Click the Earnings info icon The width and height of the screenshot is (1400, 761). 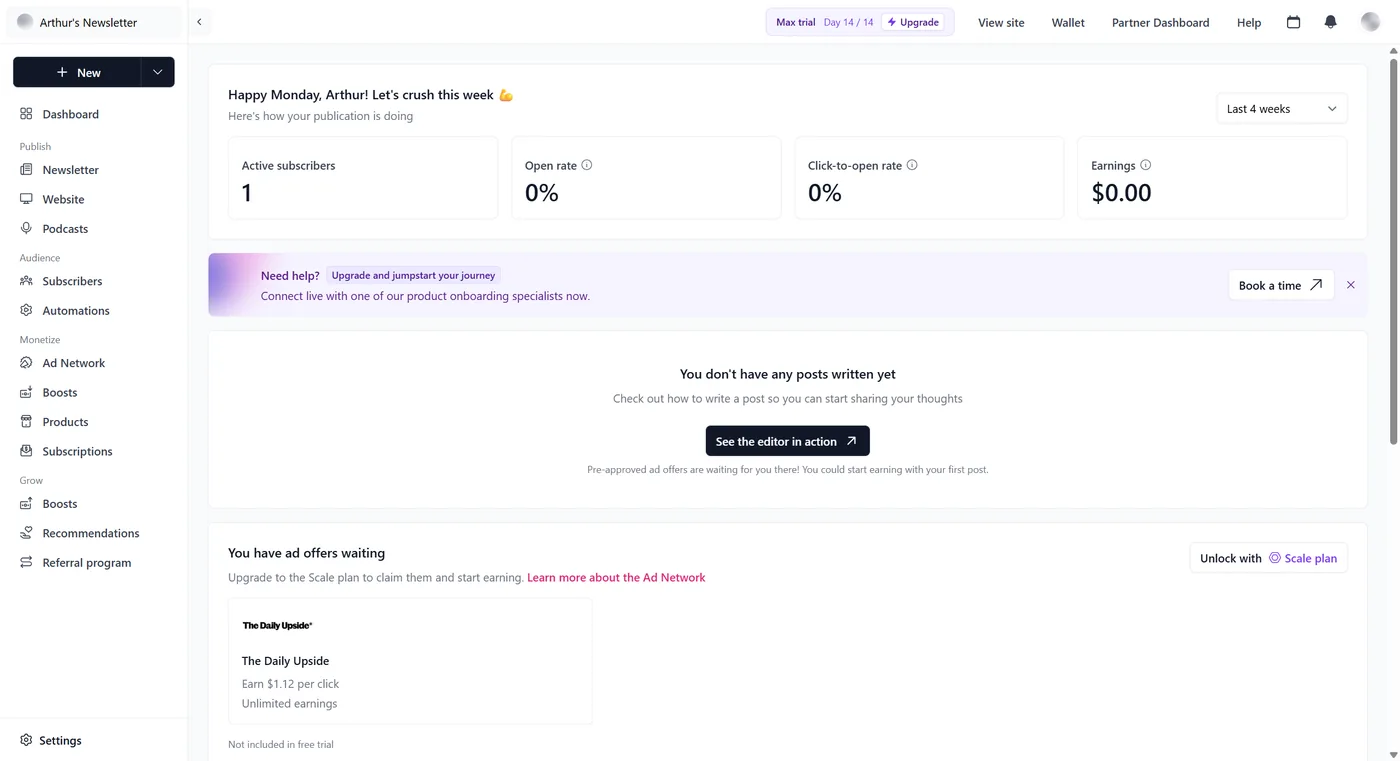point(1146,165)
